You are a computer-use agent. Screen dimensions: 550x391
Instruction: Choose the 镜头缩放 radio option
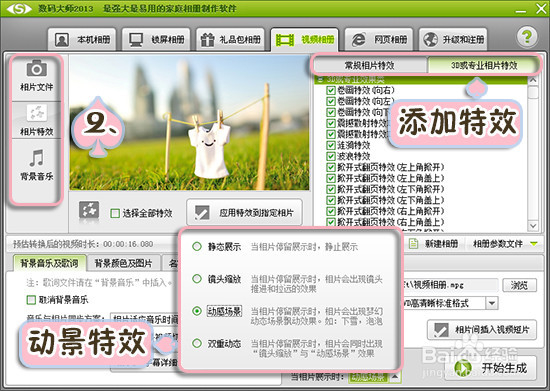point(197,279)
